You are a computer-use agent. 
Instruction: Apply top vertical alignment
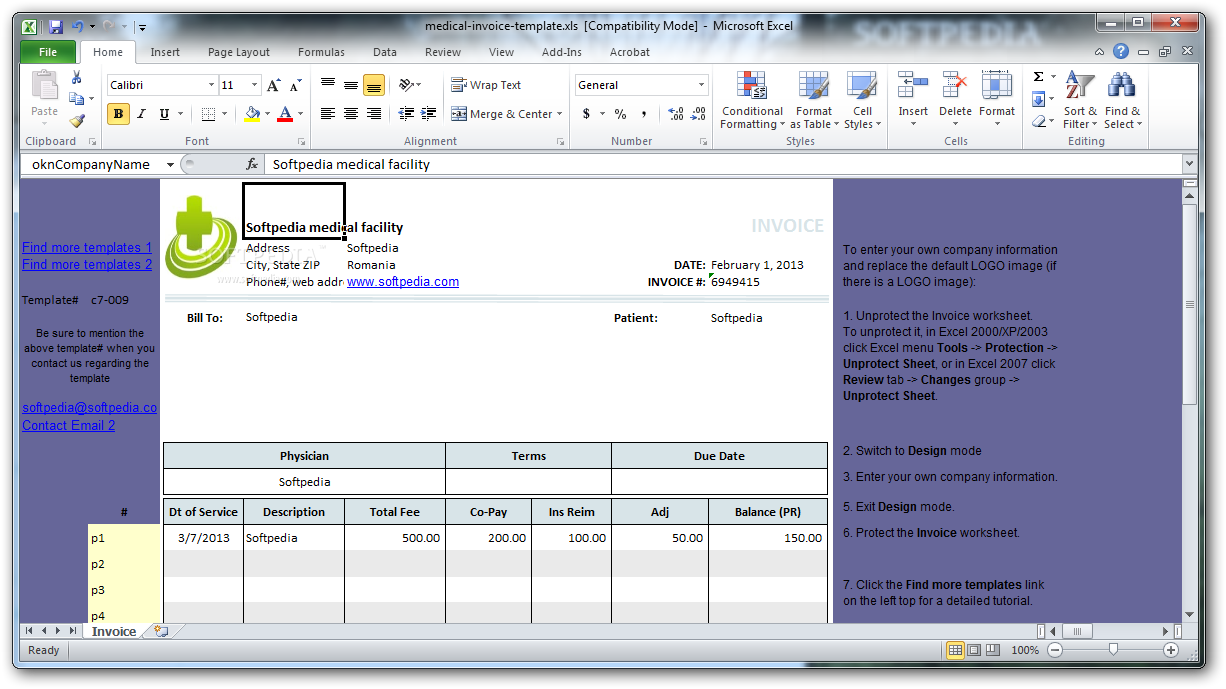[328, 85]
